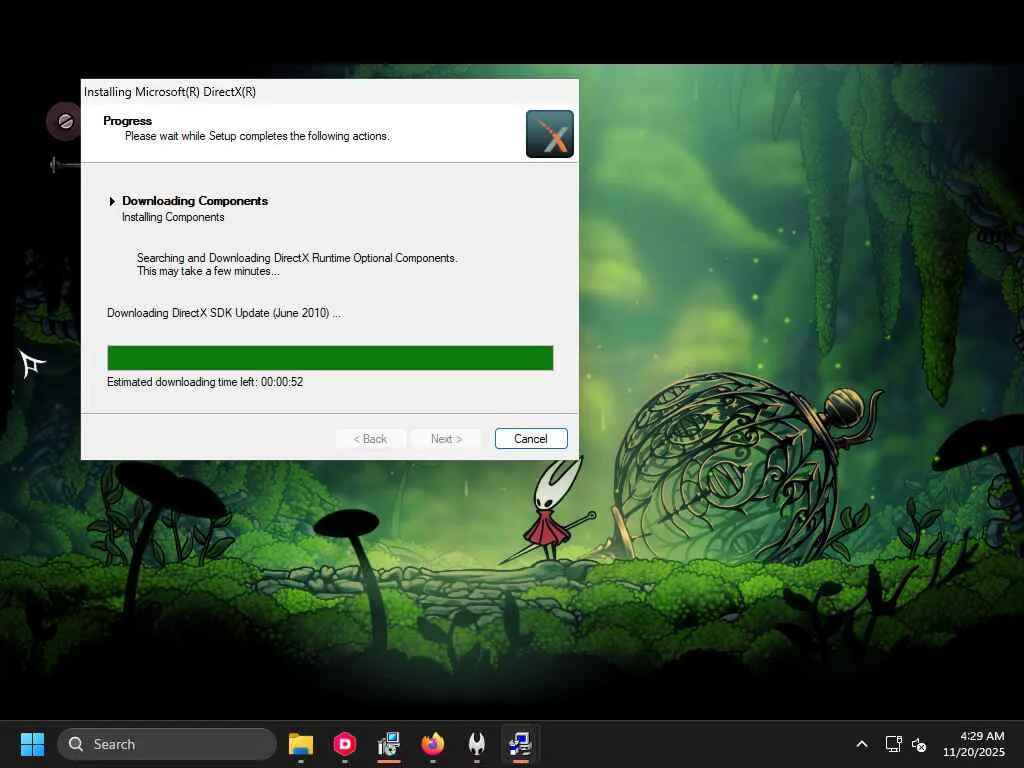
Task: Click the "Installing Microsoft(R) DirectX(R)" title bar
Action: pos(330,91)
